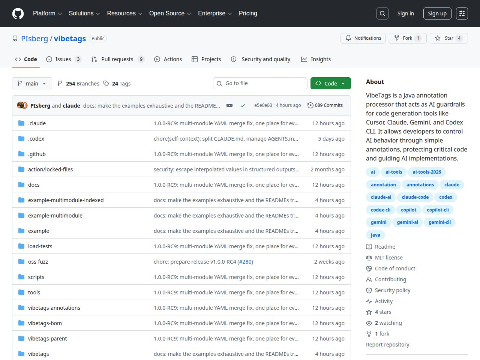
Task: Click the Activity pulse icon
Action: click(x=369, y=301)
